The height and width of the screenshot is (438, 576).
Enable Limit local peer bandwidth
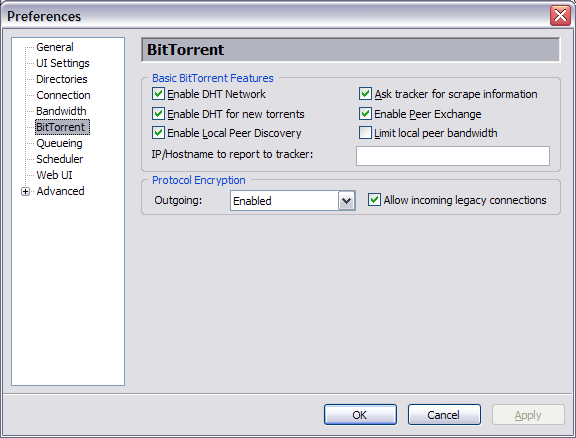[x=365, y=133]
